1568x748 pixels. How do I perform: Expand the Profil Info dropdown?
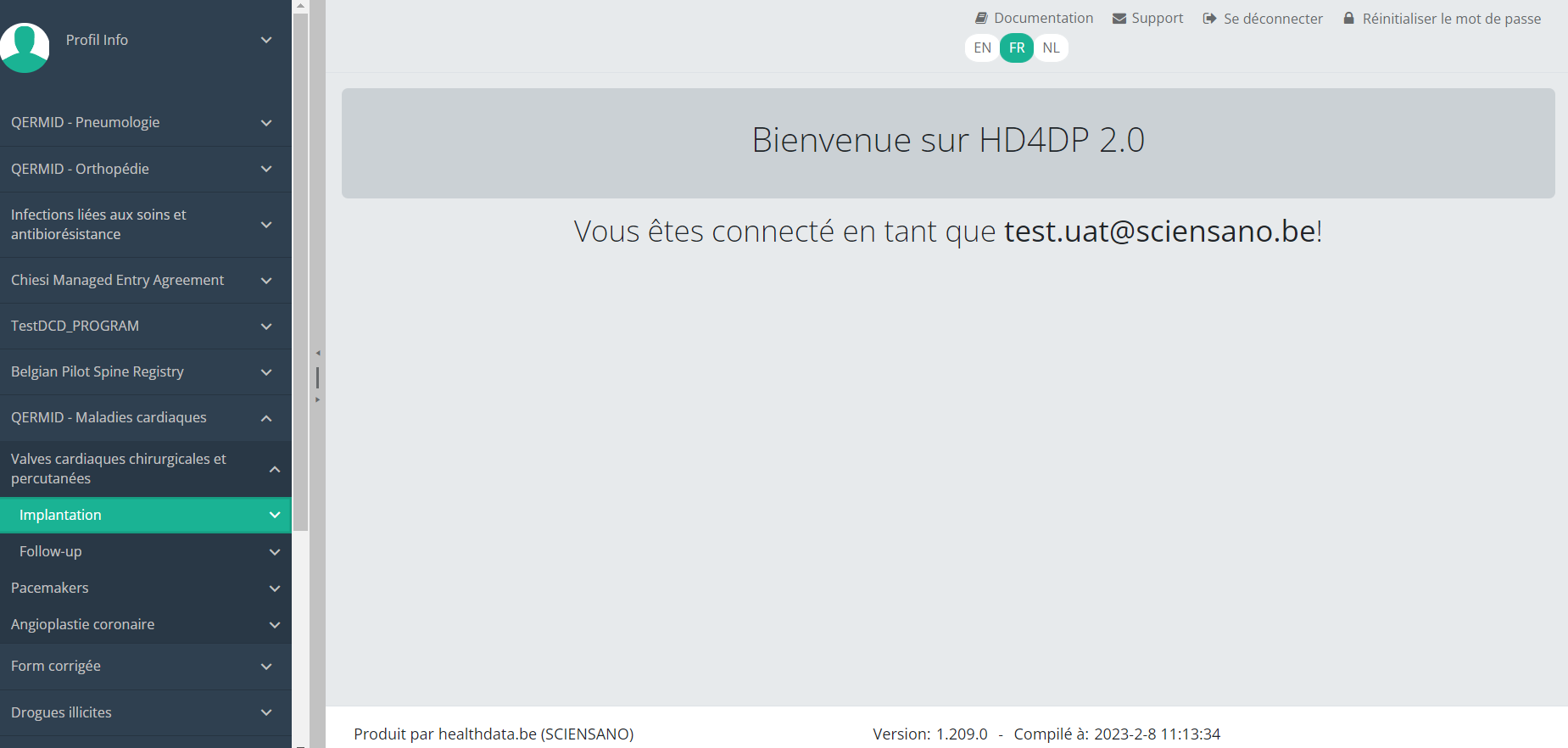(265, 40)
